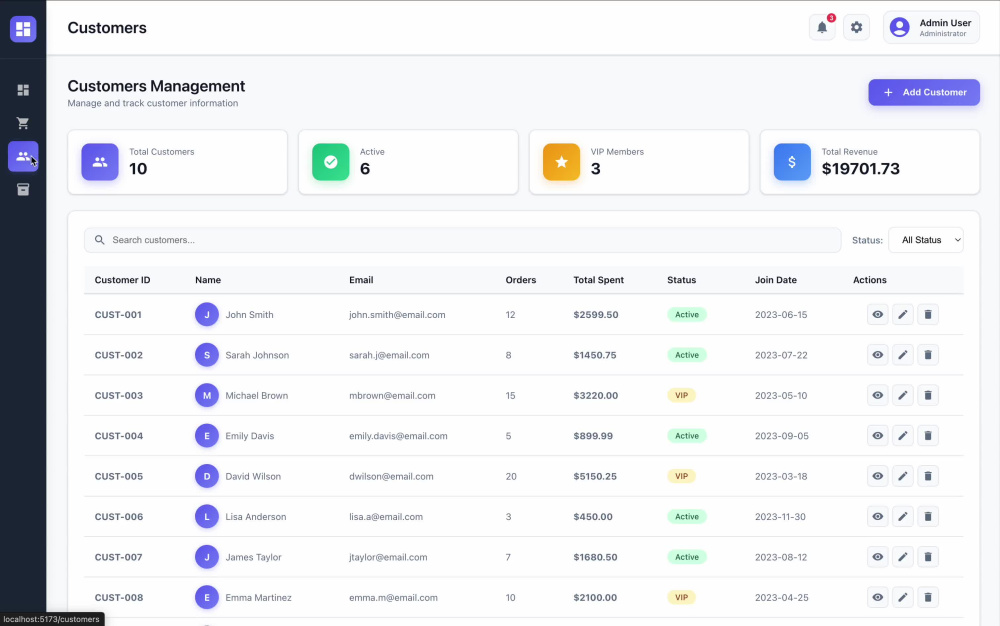This screenshot has width=1000, height=626.
Task: View details eye for Michael Brown
Action: 878,395
